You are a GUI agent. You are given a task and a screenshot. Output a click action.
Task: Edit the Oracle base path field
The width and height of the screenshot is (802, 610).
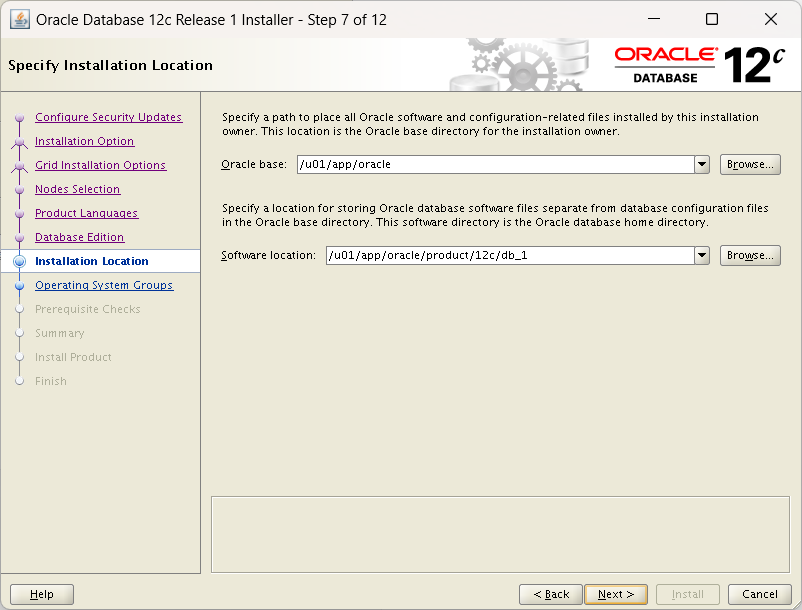coord(496,165)
